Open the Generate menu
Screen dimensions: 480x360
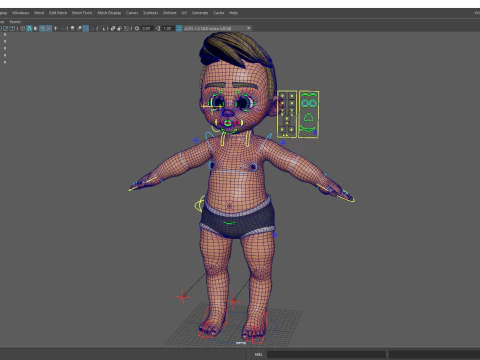coord(200,13)
